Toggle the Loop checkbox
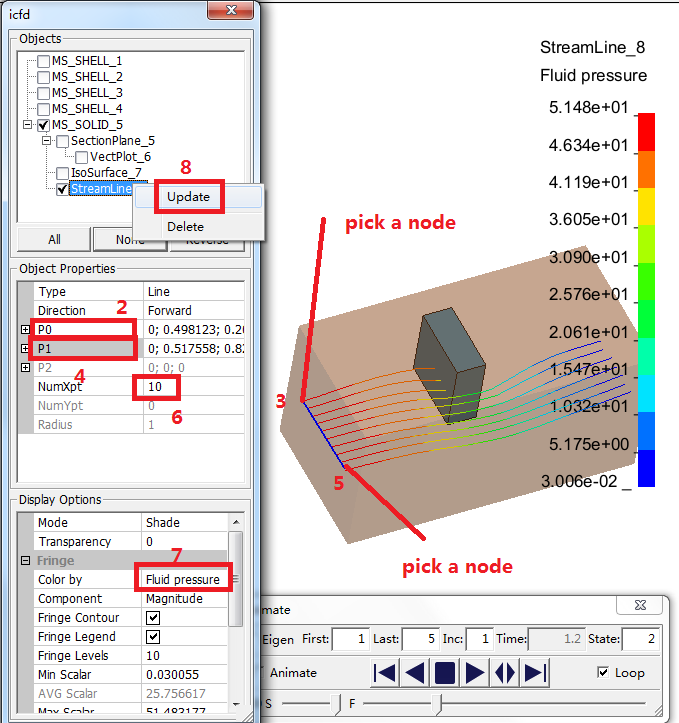The width and height of the screenshot is (679, 723). pyautogui.click(x=603, y=672)
